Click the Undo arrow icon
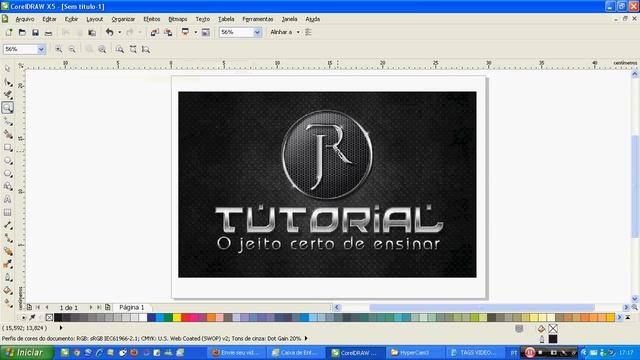This screenshot has width=640, height=360. (x=109, y=32)
